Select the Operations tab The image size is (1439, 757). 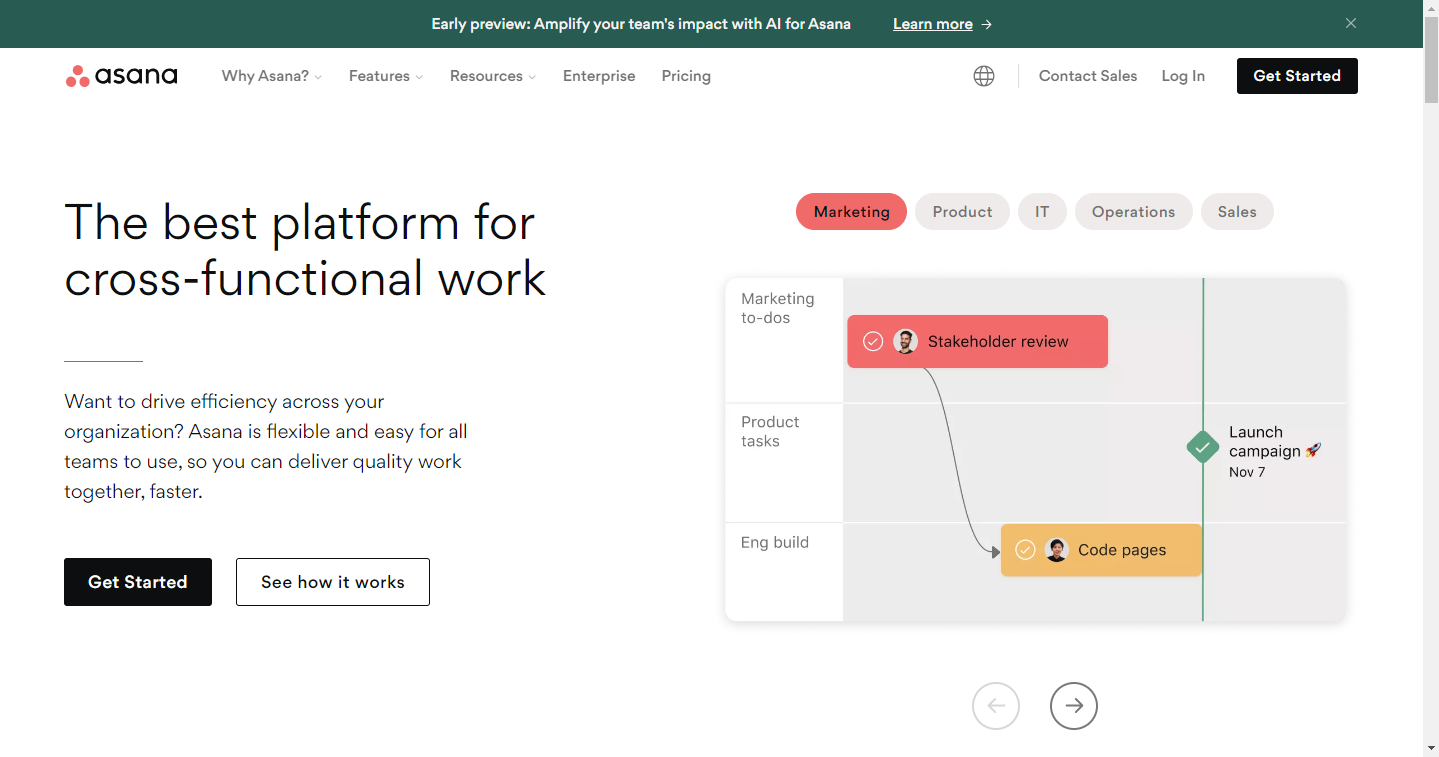click(1133, 212)
